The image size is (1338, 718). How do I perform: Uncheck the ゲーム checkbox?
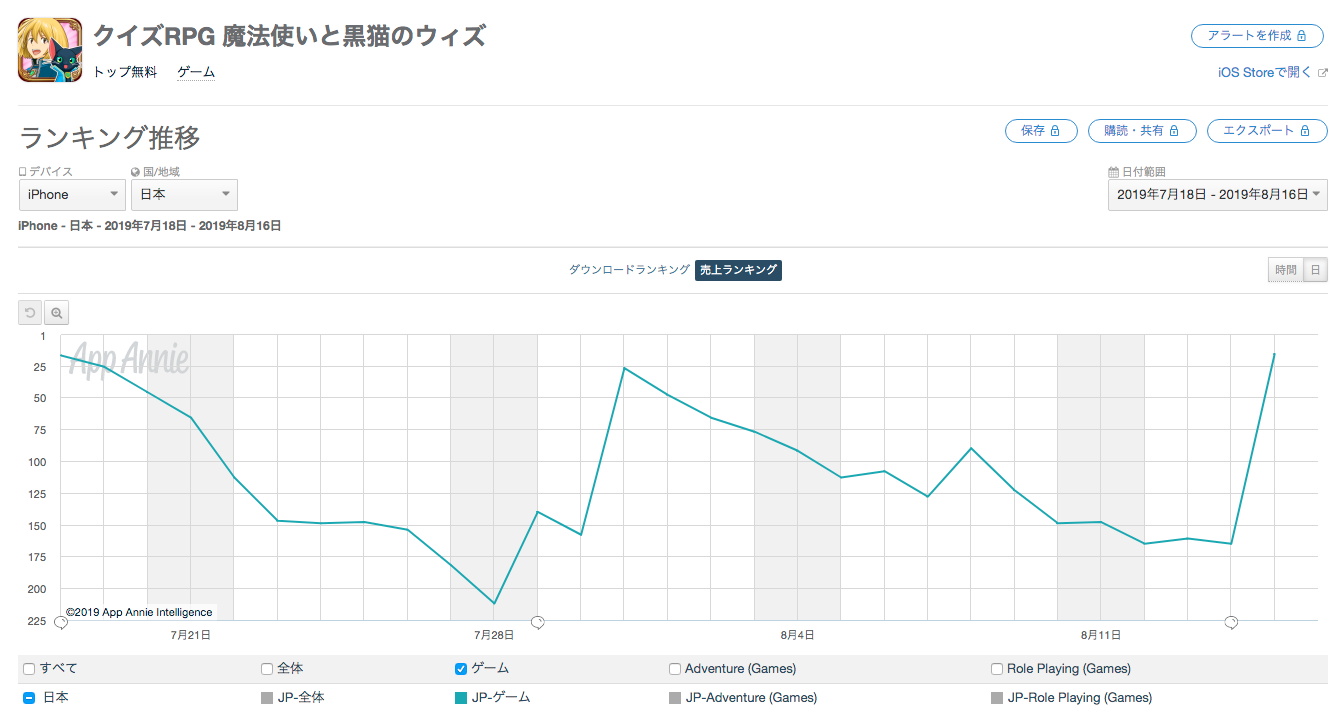coord(461,669)
